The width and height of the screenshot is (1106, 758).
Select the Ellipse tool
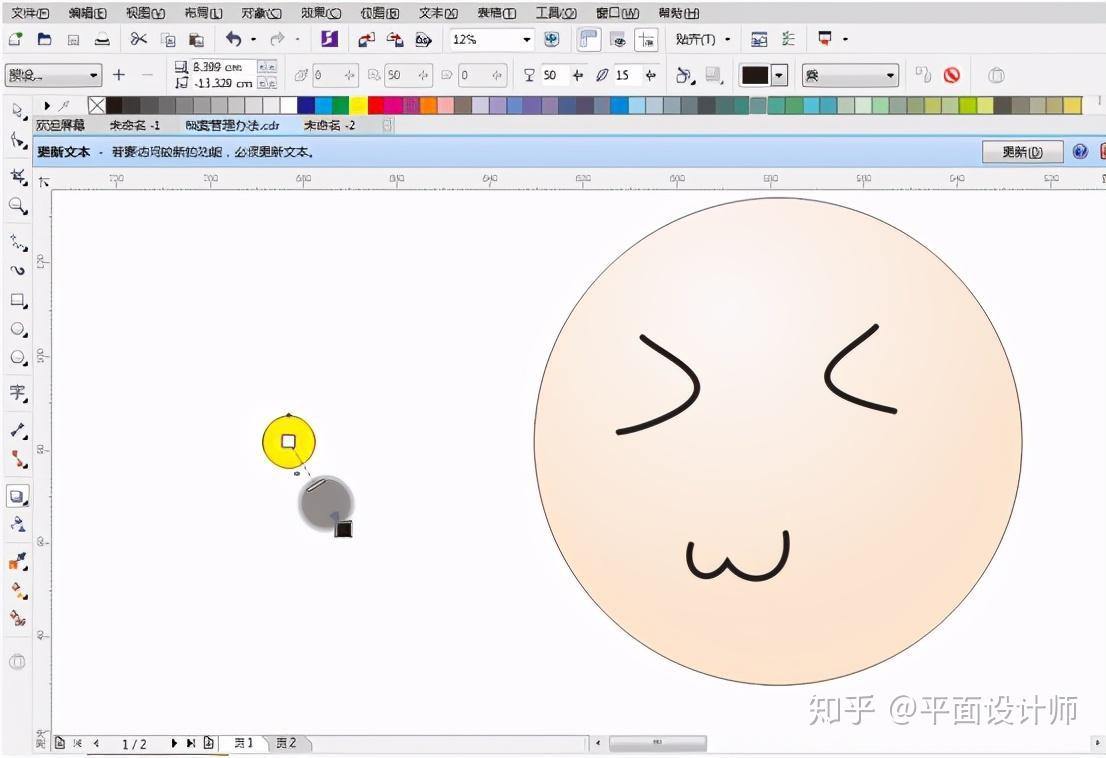pyautogui.click(x=16, y=330)
